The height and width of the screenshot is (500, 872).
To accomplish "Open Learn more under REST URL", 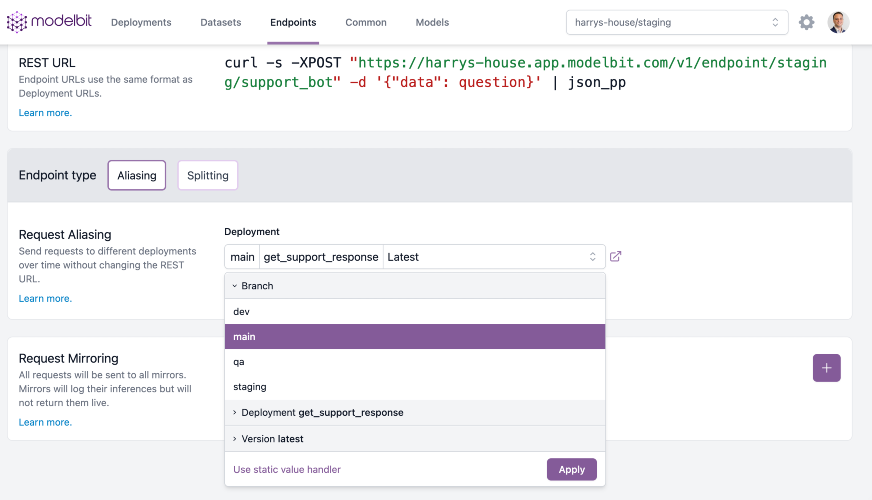I will coord(45,113).
